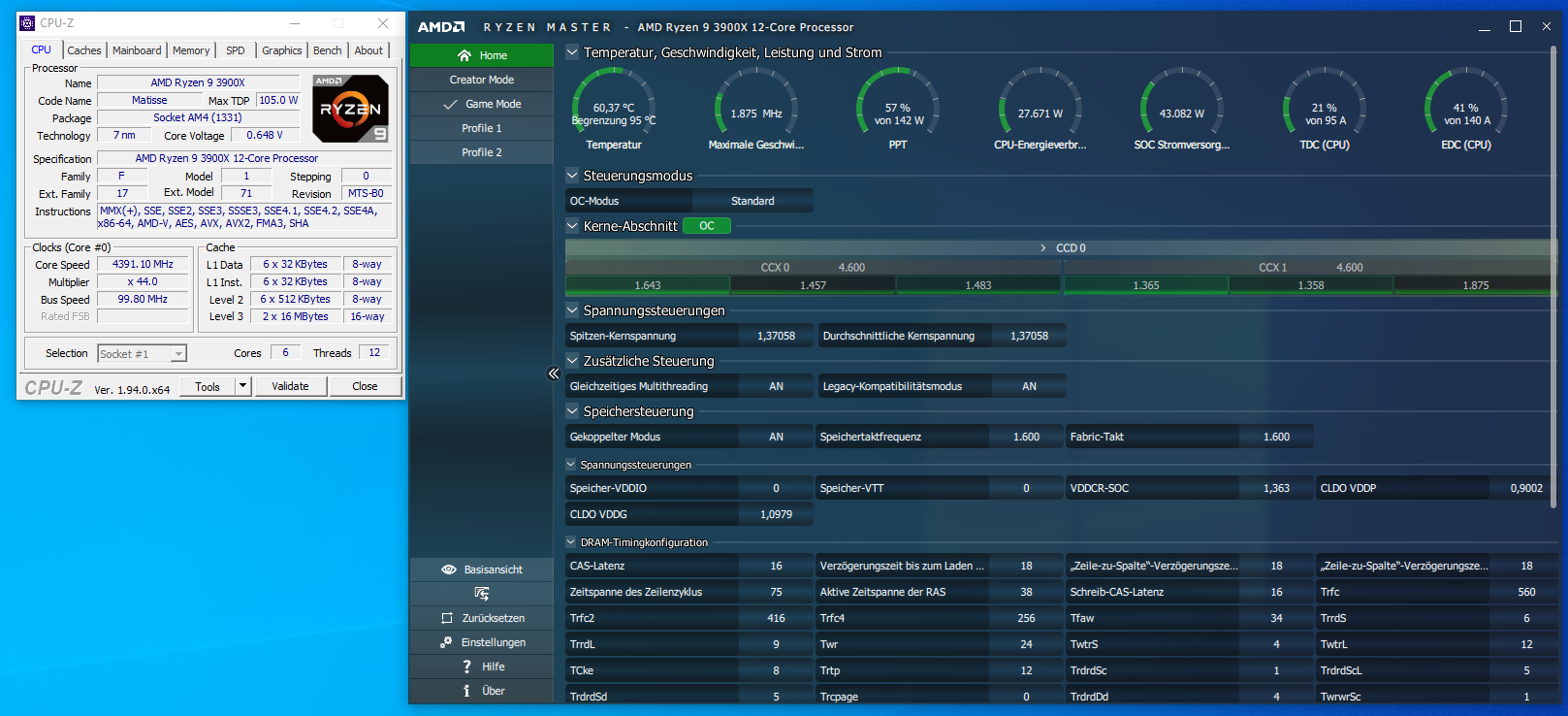Collapse the Spannungssteuerungen section
This screenshot has width=1568, height=716.
tap(572, 310)
